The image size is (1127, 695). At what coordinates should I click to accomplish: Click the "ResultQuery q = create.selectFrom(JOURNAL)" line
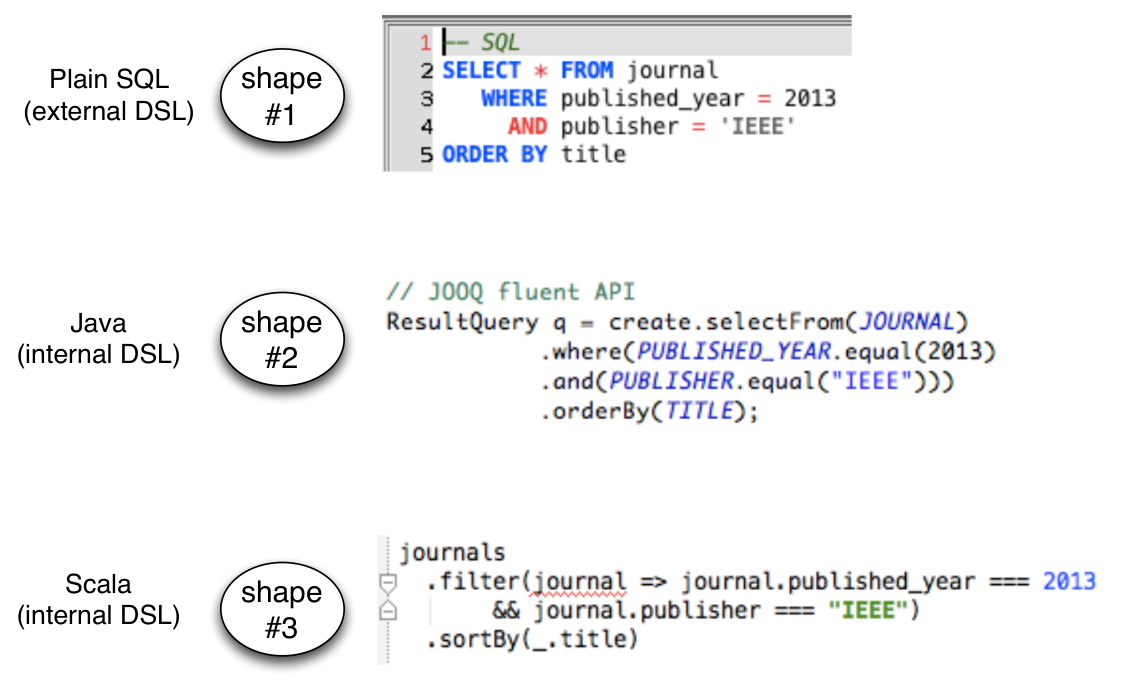tap(678, 322)
